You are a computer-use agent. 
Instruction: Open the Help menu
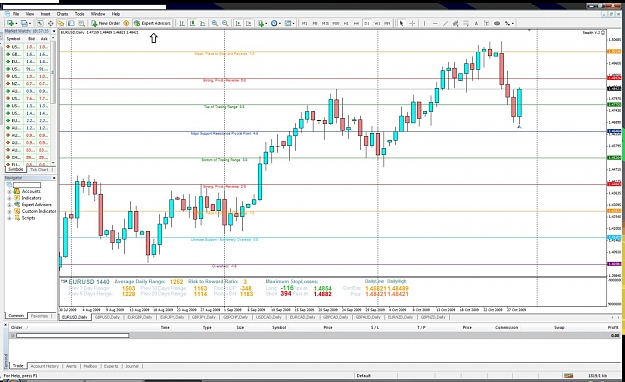[x=116, y=14]
